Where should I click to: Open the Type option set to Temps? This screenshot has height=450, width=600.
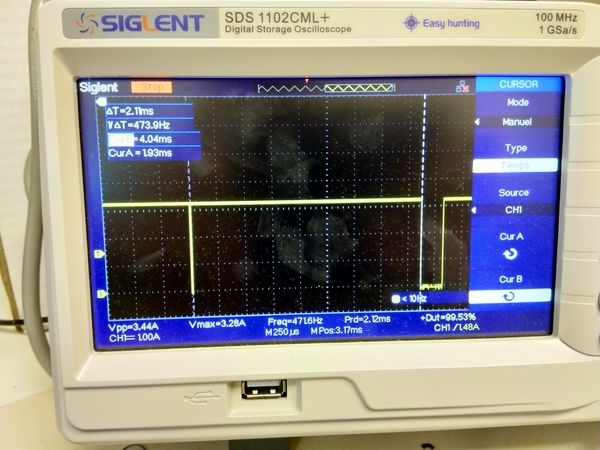coord(513,156)
